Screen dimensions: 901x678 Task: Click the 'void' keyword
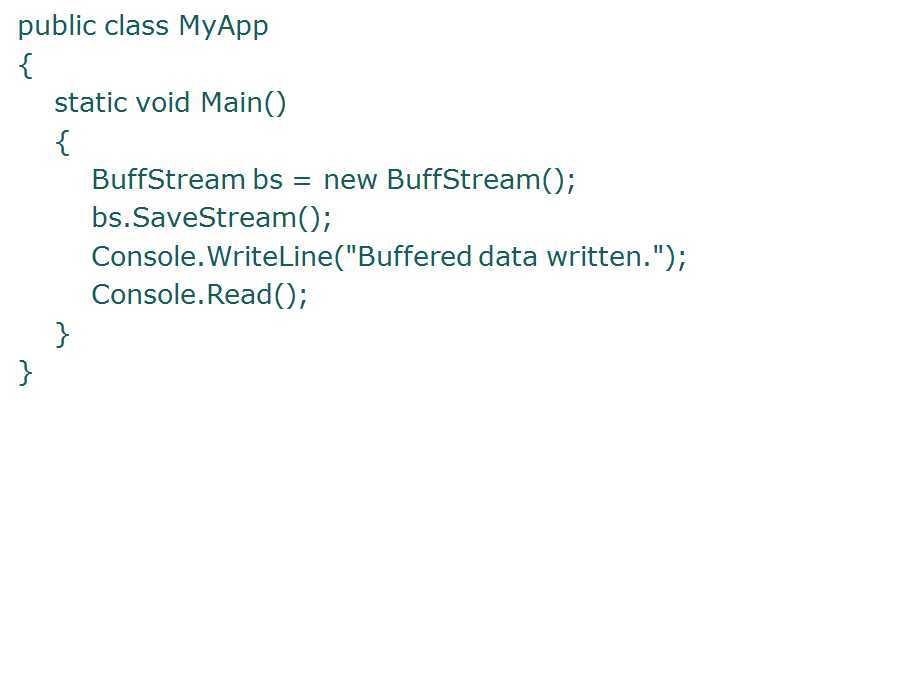(163, 102)
